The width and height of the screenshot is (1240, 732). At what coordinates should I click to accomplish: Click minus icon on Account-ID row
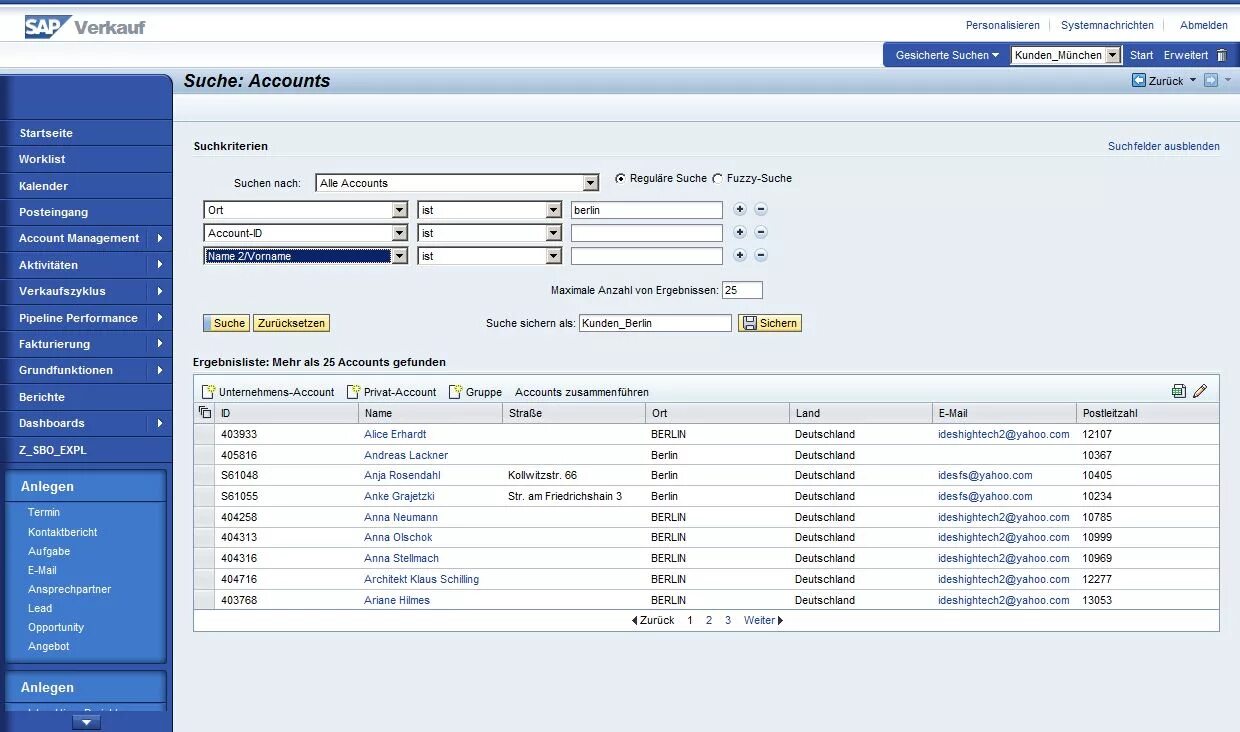(760, 232)
